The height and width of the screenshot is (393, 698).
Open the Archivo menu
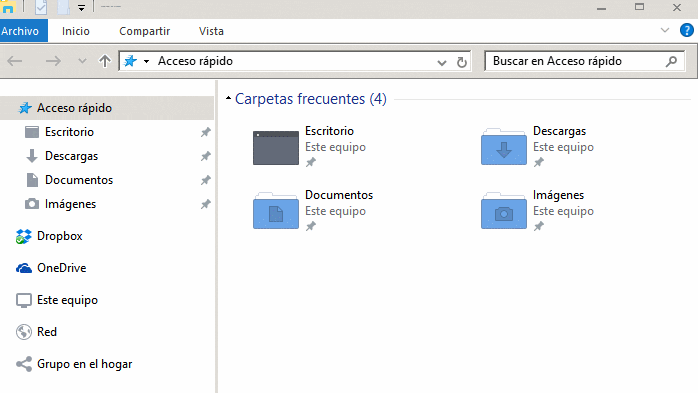tap(20, 31)
